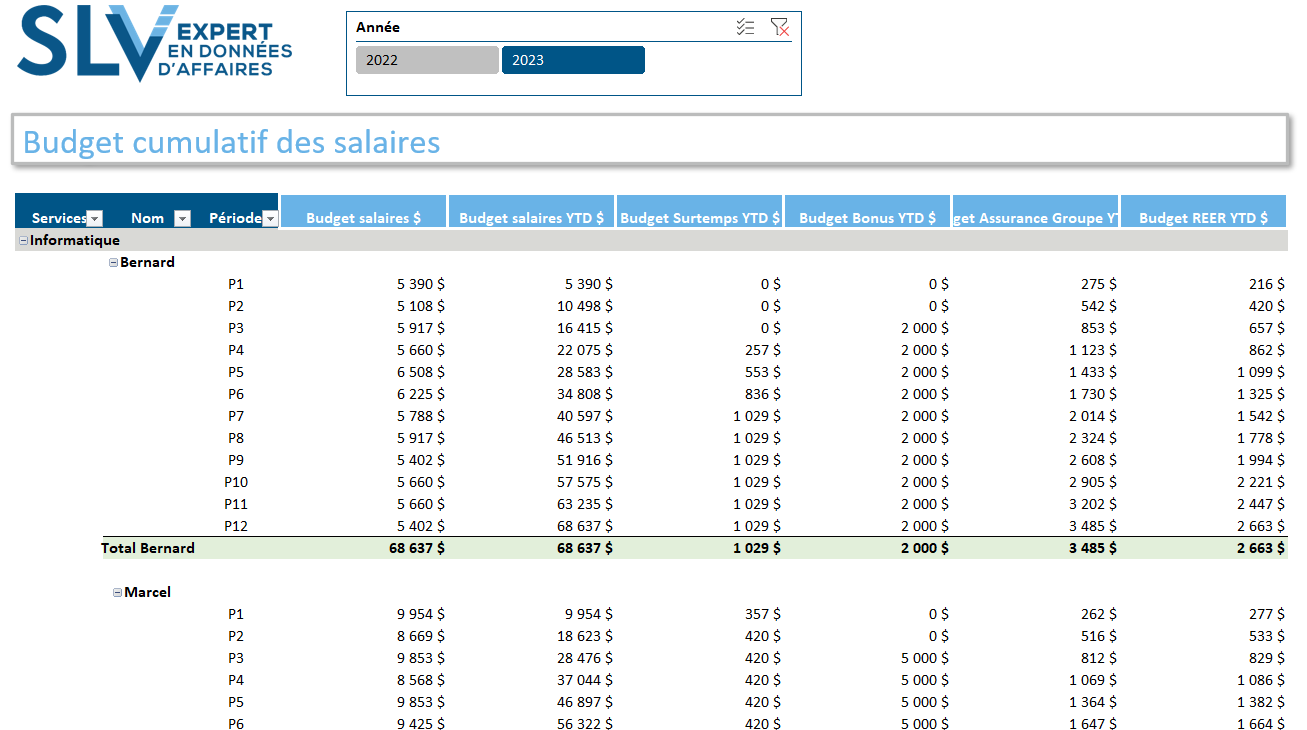Click the Budget cumulatif des salaires title
This screenshot has height=730, width=1307.
(232, 142)
